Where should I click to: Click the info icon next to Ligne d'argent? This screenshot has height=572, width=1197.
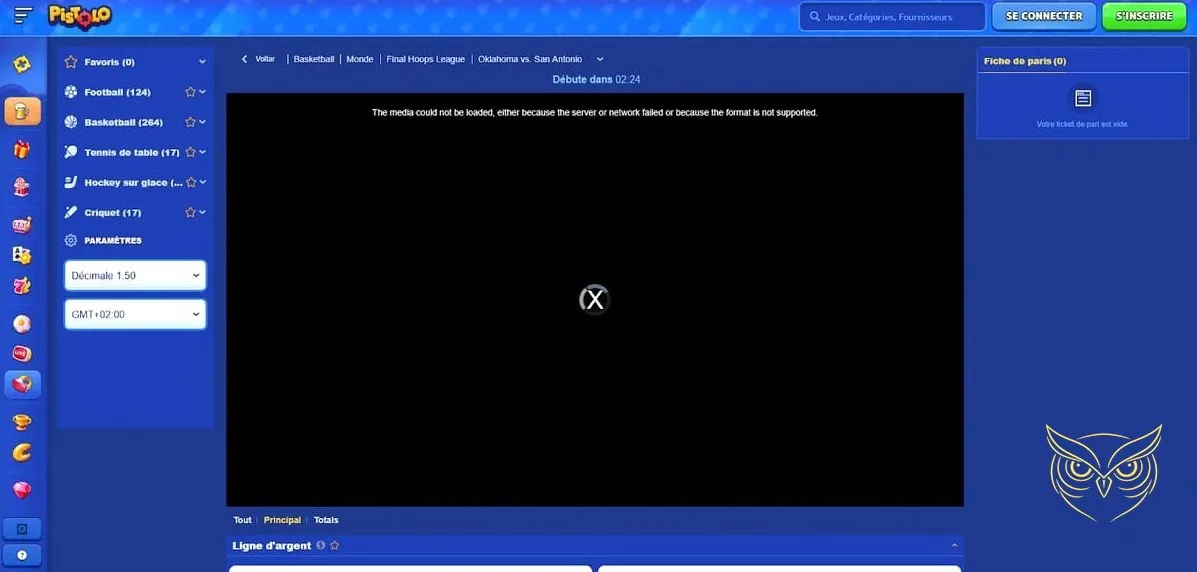click(x=321, y=545)
